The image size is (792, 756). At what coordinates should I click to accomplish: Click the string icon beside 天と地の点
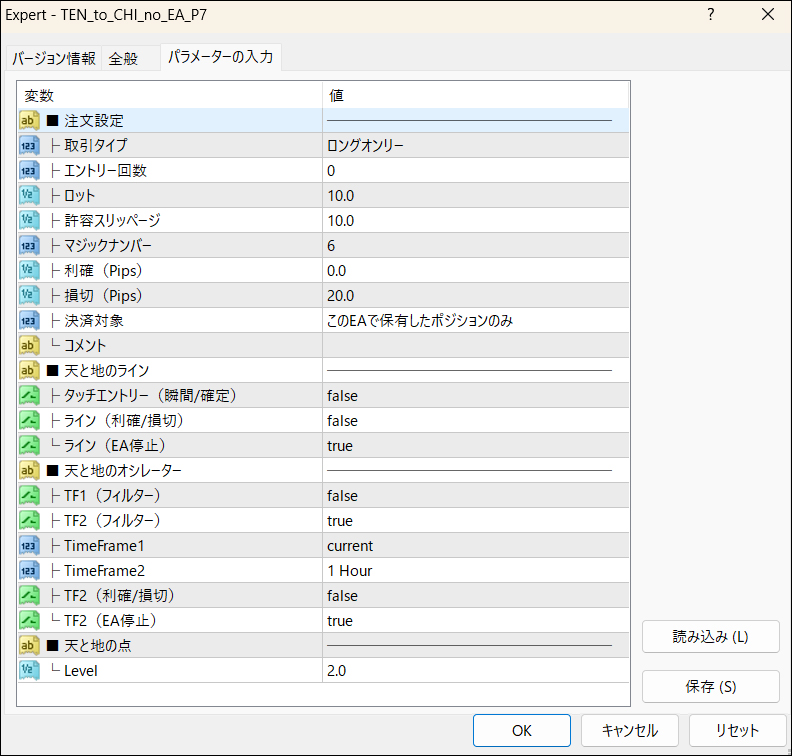(29, 645)
